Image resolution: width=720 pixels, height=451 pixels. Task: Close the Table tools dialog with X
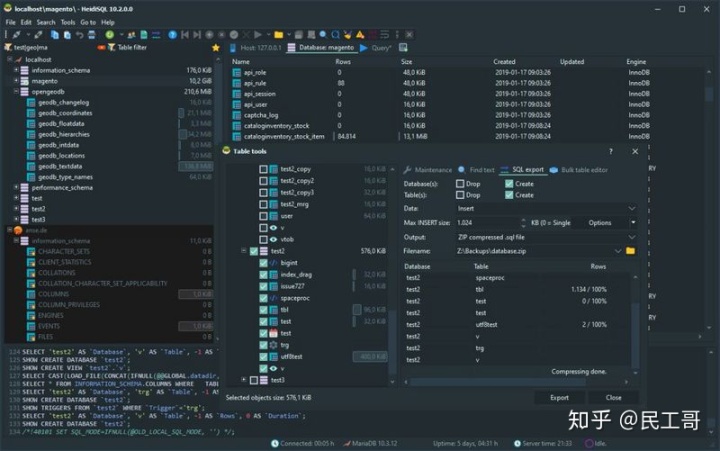635,152
